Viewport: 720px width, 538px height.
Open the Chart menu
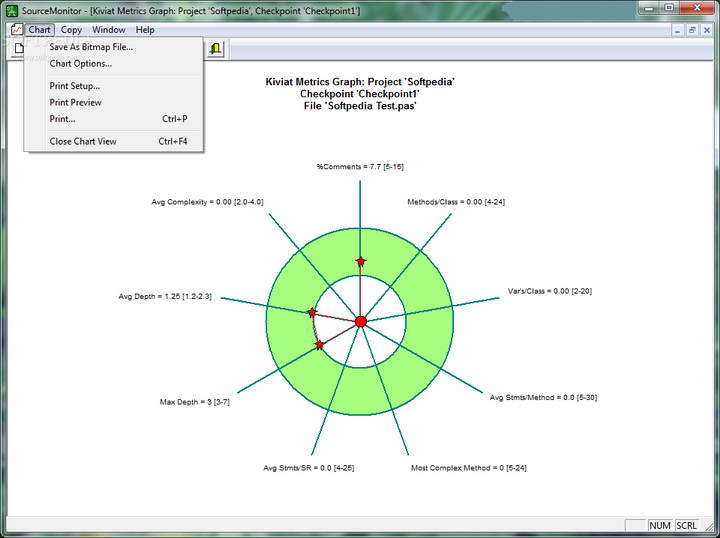coord(39,30)
